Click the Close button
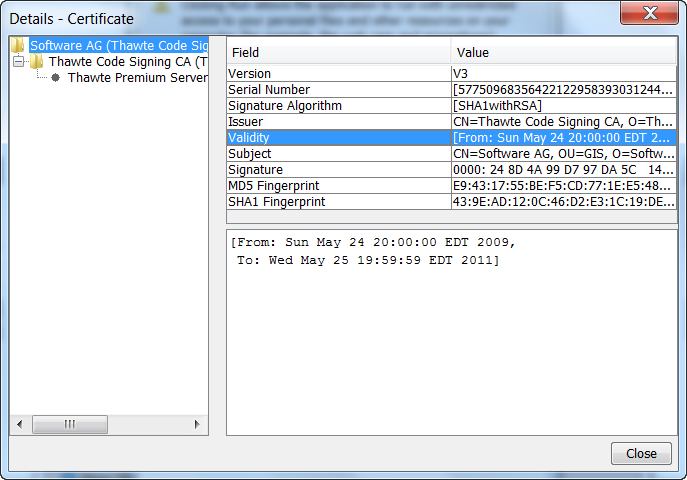 click(x=641, y=453)
